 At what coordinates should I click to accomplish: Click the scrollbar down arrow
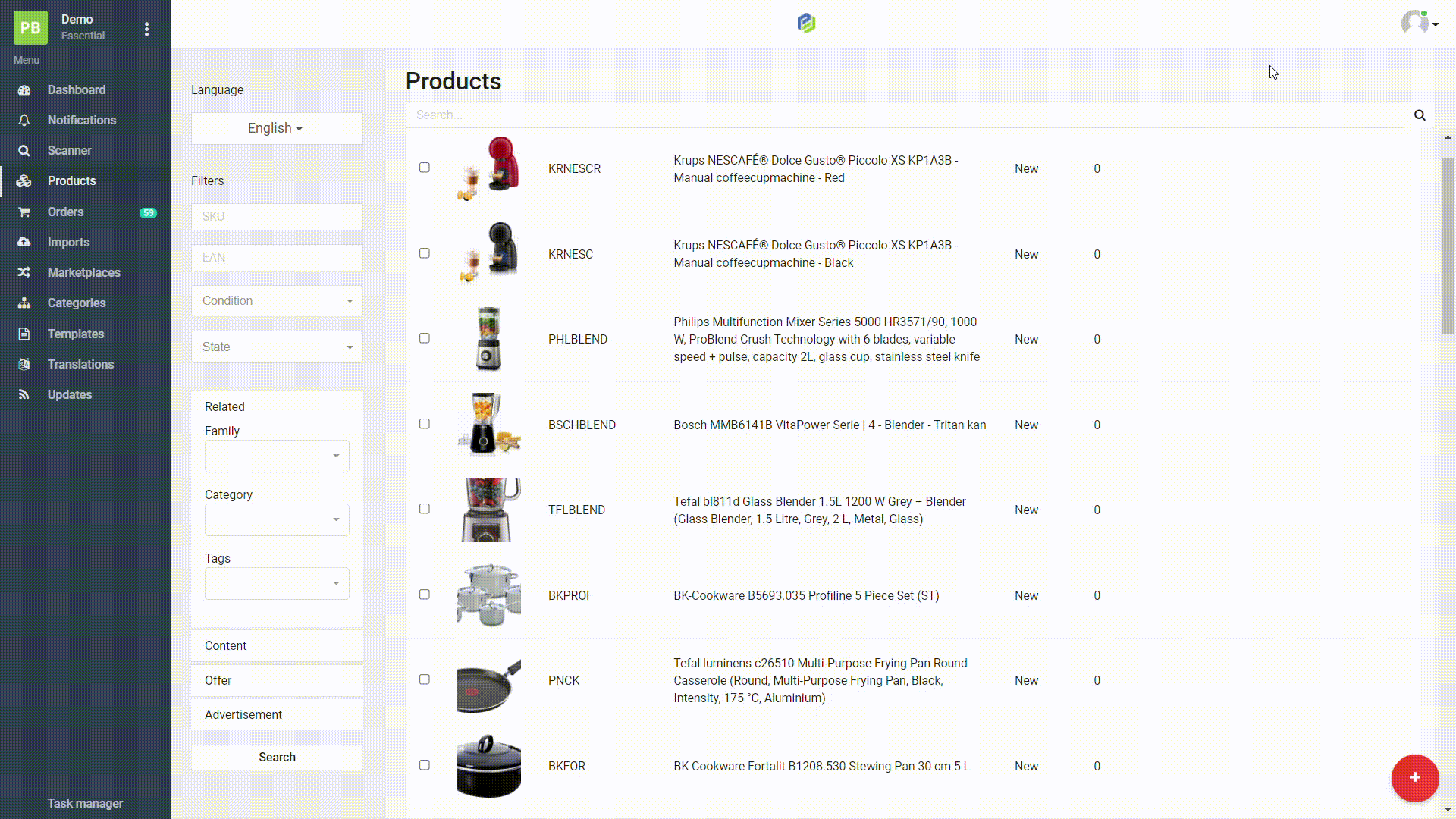[x=1448, y=810]
